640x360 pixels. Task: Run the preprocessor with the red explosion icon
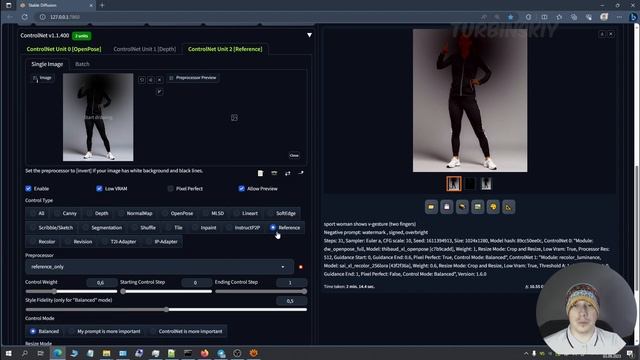pyautogui.click(x=301, y=267)
